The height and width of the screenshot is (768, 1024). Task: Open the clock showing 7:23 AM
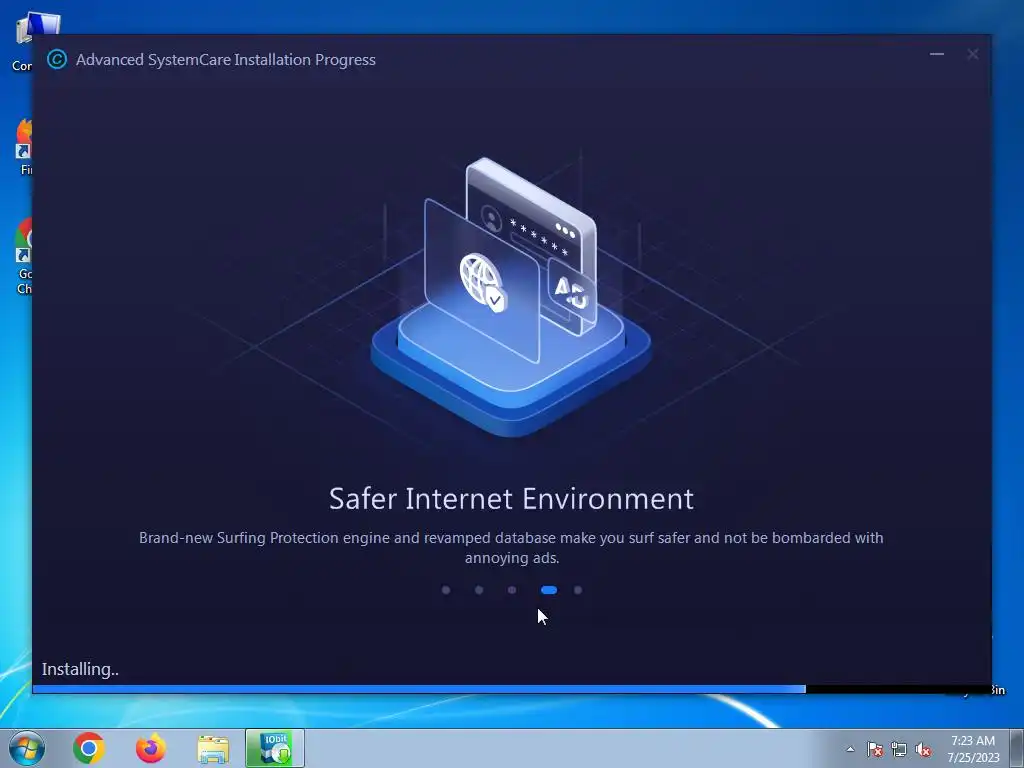click(x=973, y=748)
